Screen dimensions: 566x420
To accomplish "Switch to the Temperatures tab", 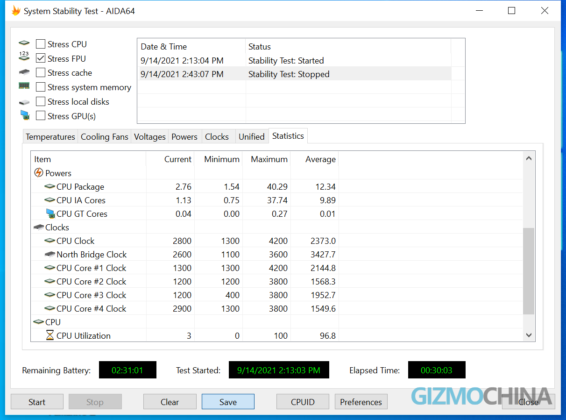I will coord(50,137).
